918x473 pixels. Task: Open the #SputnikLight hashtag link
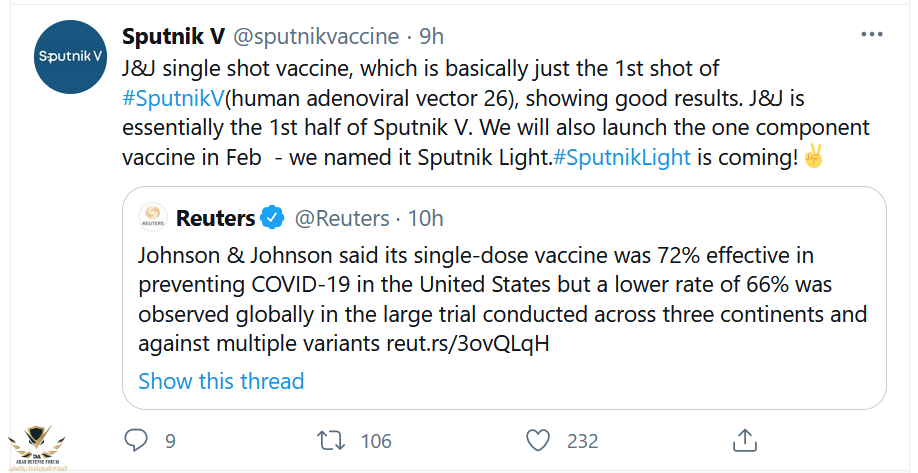tap(622, 158)
